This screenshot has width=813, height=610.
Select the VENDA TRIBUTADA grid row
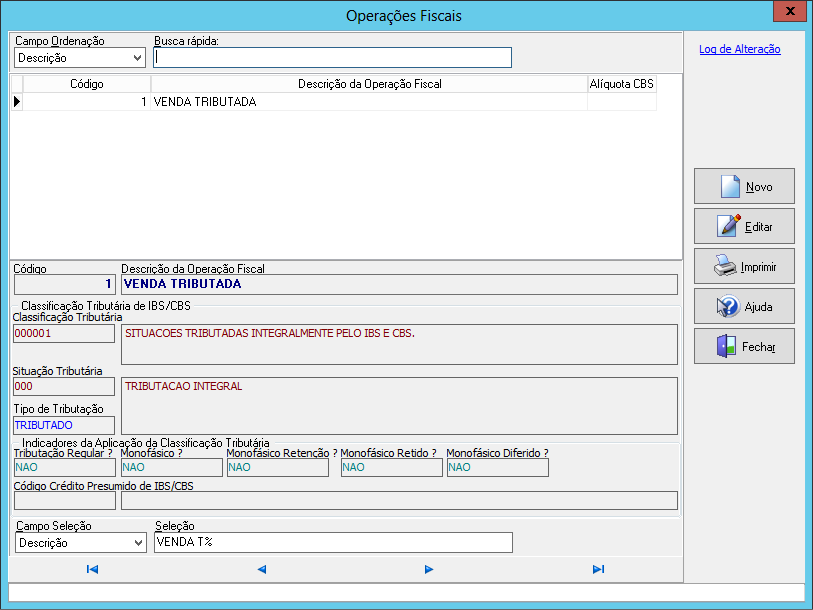(369, 102)
